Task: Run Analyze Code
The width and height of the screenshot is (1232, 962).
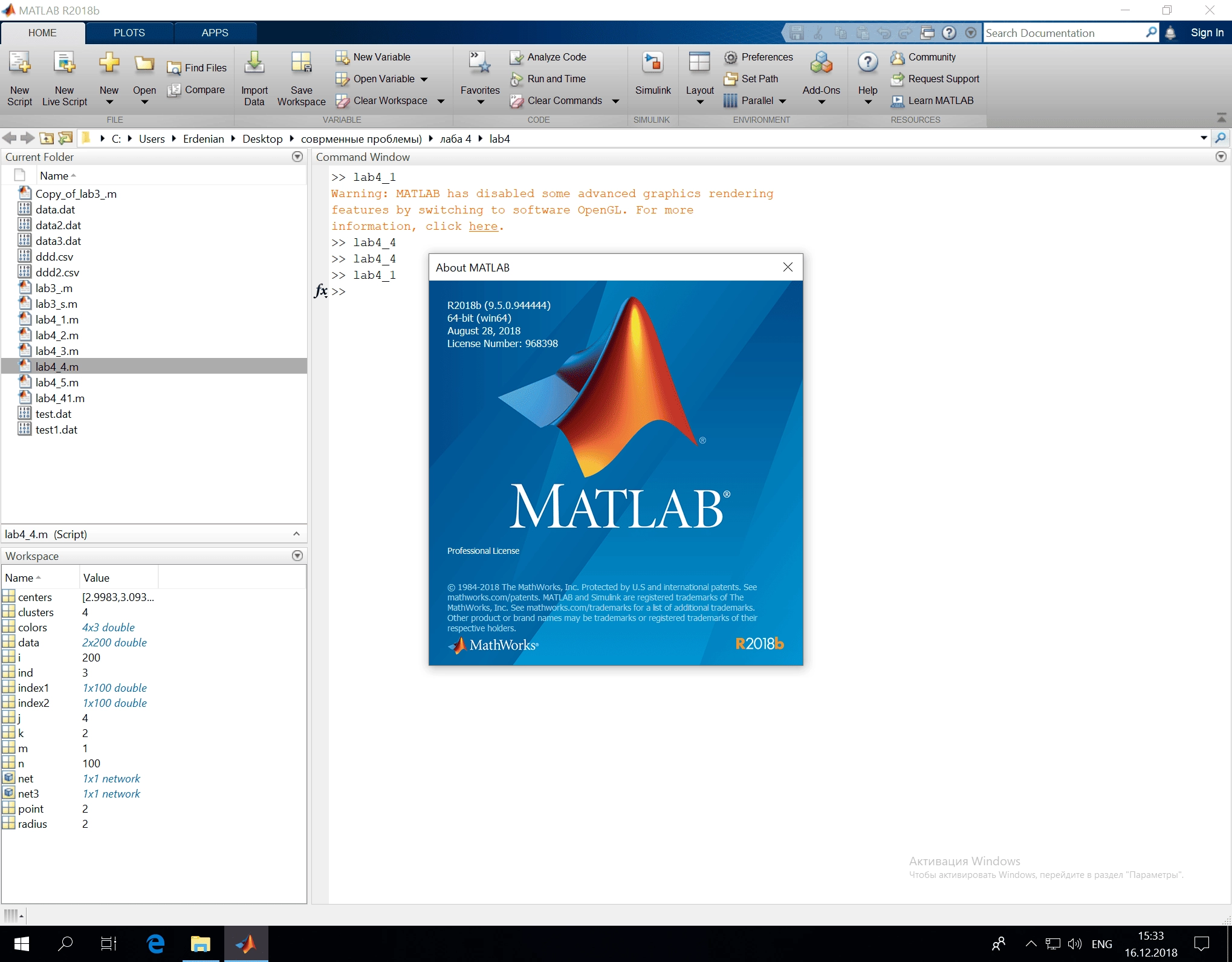Action: pos(548,57)
